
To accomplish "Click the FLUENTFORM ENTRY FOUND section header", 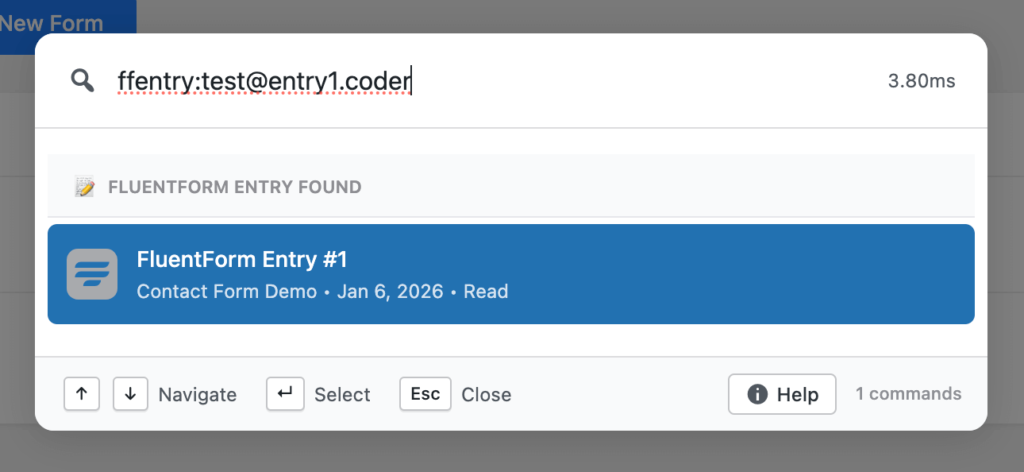I will point(234,187).
